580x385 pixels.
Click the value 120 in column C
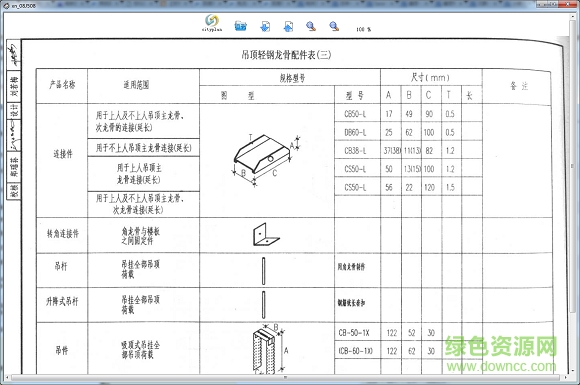point(429,188)
